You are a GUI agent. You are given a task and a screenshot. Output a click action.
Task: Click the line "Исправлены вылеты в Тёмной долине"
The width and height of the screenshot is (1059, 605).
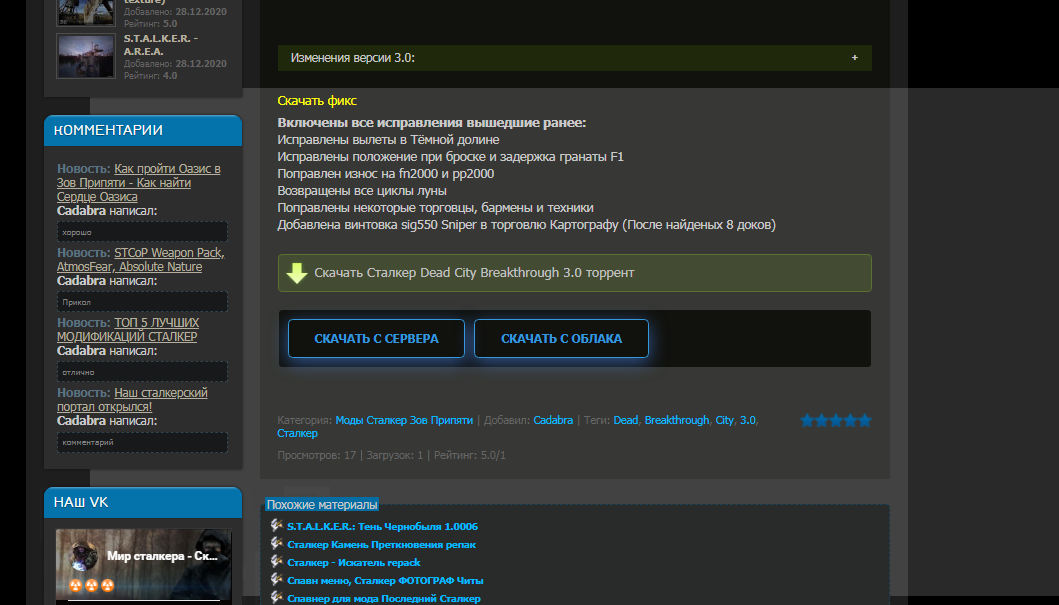pyautogui.click(x=388, y=140)
